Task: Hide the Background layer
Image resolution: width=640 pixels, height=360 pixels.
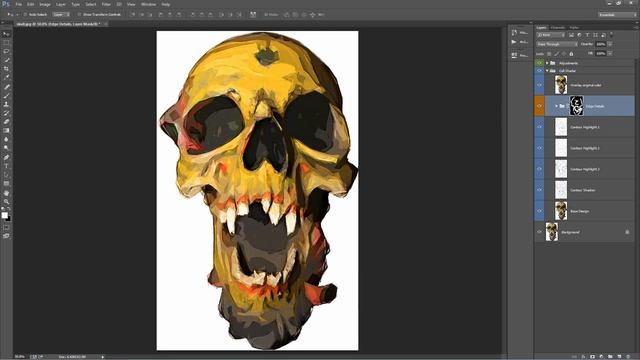Action: point(540,232)
